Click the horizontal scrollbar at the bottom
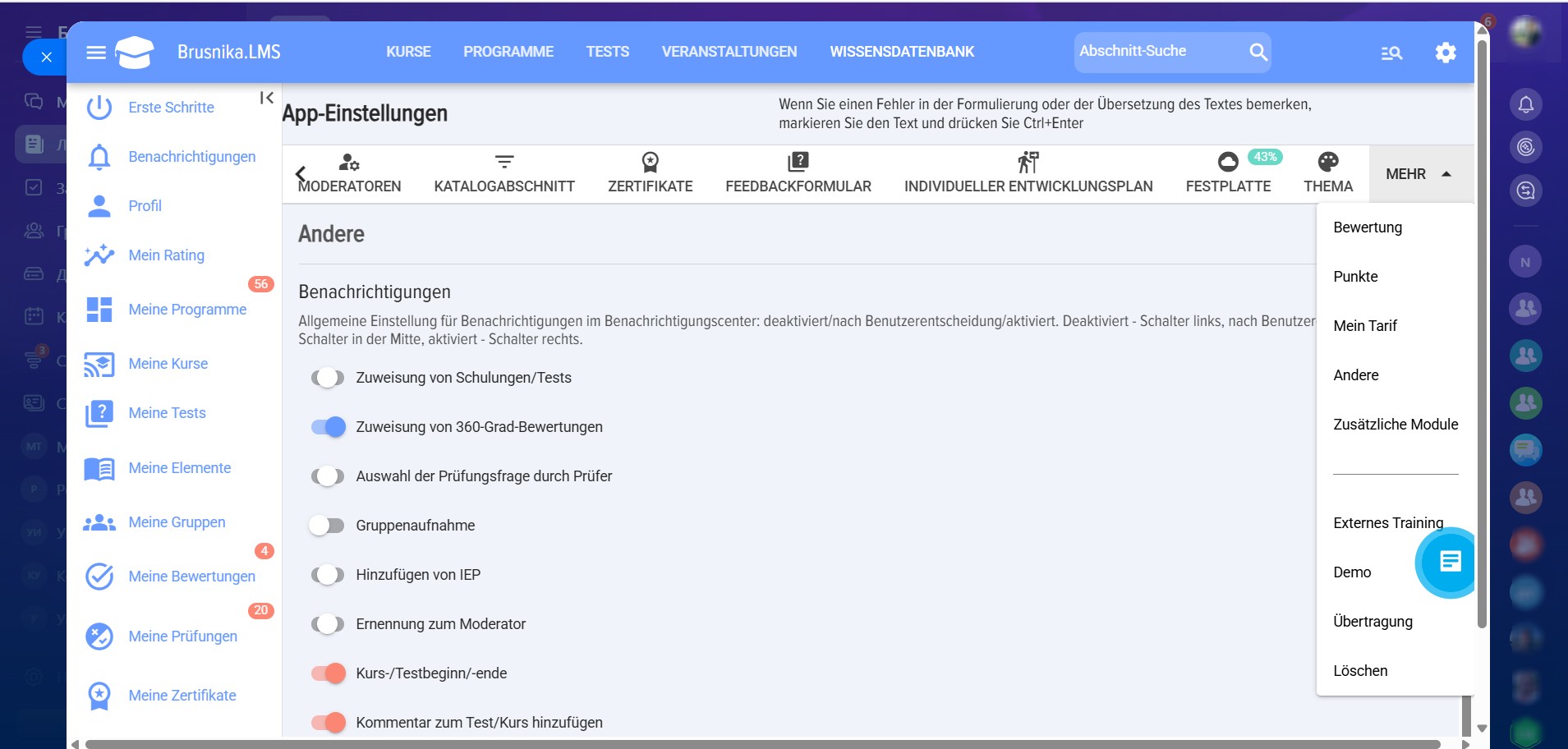The height and width of the screenshot is (749, 1568). (762, 744)
